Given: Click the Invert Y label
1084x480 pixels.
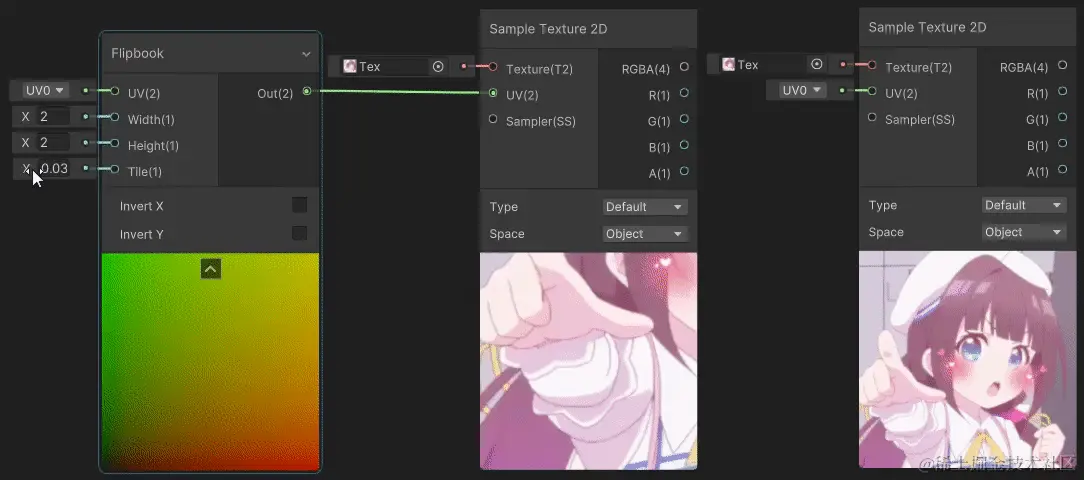Looking at the screenshot, I should click(142, 234).
